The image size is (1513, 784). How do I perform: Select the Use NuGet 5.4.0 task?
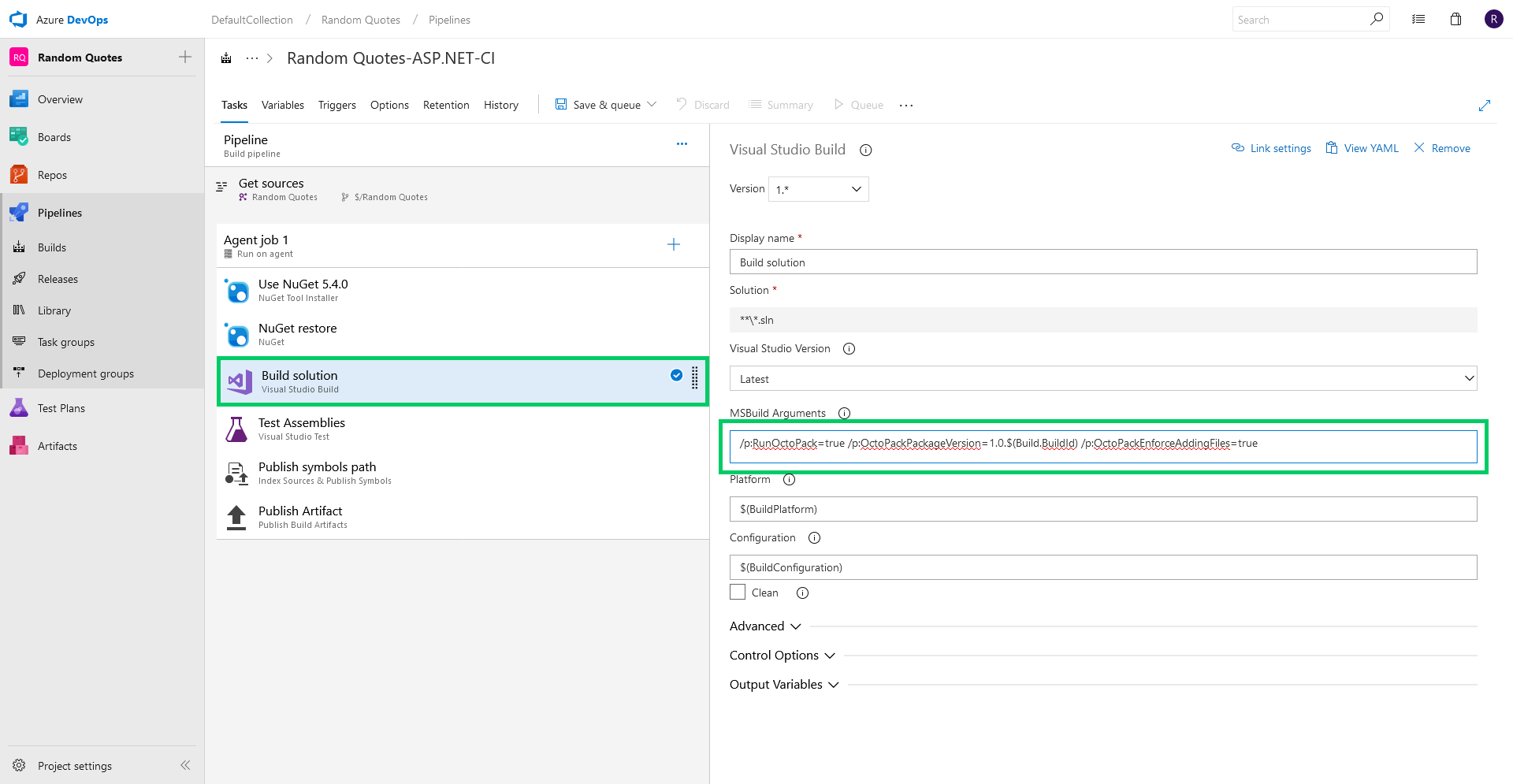[x=463, y=290]
